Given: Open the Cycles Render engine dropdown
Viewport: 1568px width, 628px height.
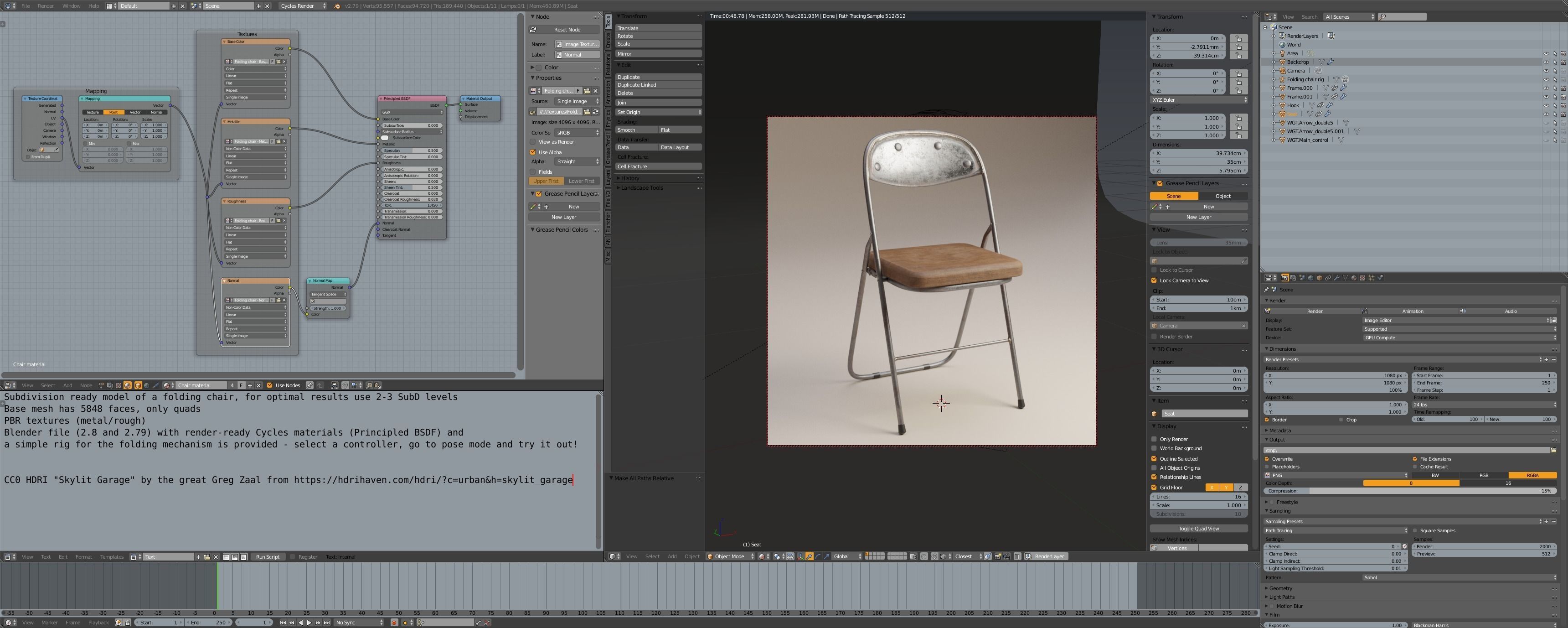Looking at the screenshot, I should point(303,5).
